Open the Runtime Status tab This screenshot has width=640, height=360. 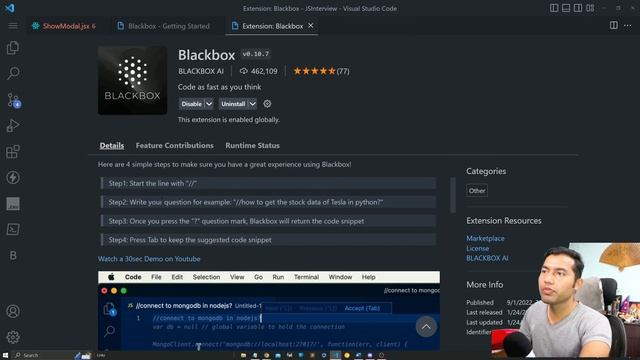[x=253, y=145]
